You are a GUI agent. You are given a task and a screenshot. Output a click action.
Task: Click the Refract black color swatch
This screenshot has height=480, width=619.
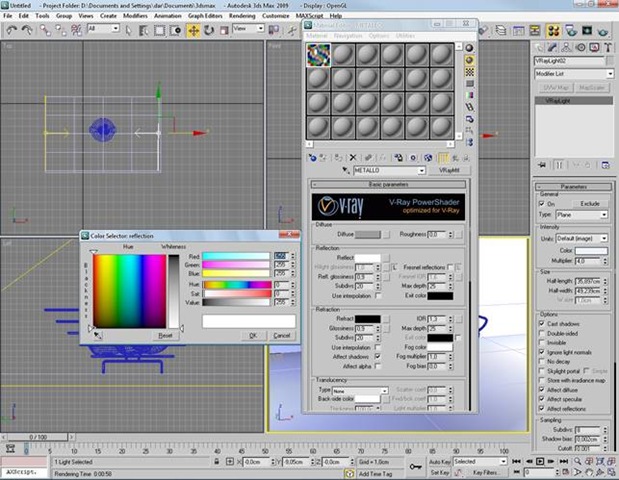tap(369, 318)
